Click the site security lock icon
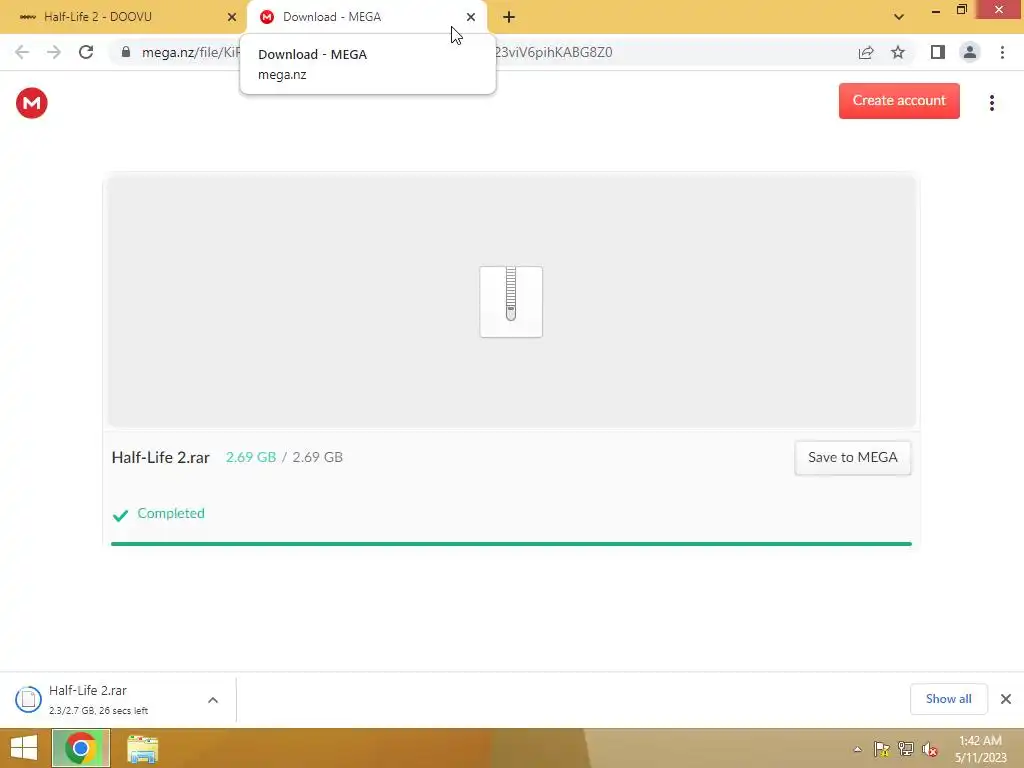This screenshot has width=1024, height=768. tap(125, 52)
